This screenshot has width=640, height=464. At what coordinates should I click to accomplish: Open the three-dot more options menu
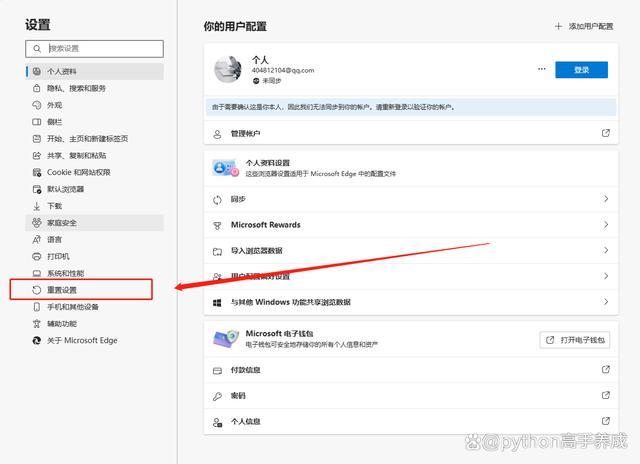[542, 70]
